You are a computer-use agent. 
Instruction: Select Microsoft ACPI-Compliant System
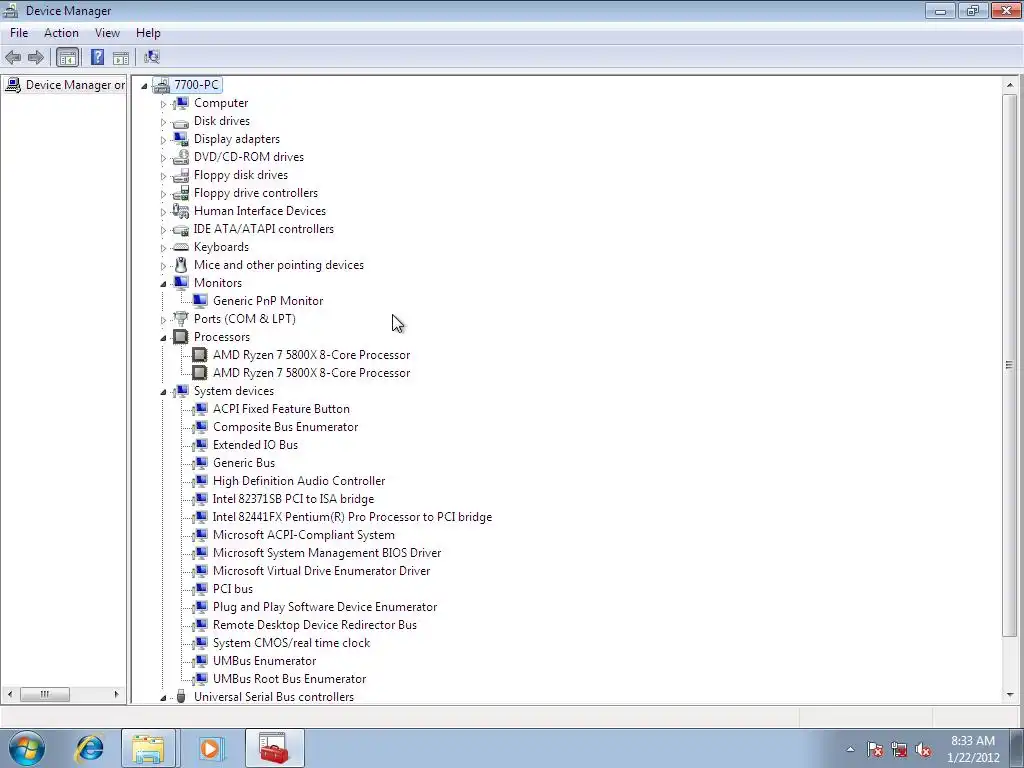304,535
